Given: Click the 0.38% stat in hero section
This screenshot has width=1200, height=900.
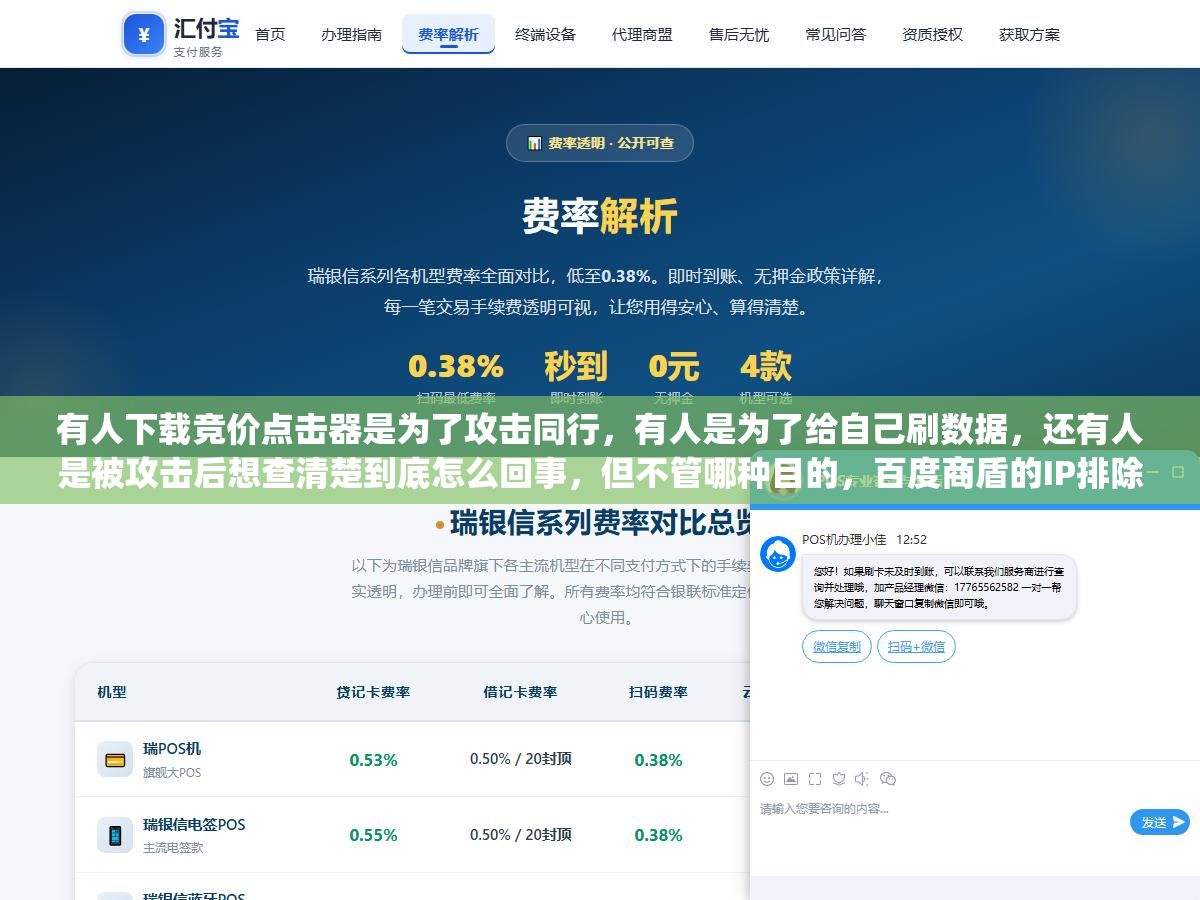Looking at the screenshot, I should 456,366.
